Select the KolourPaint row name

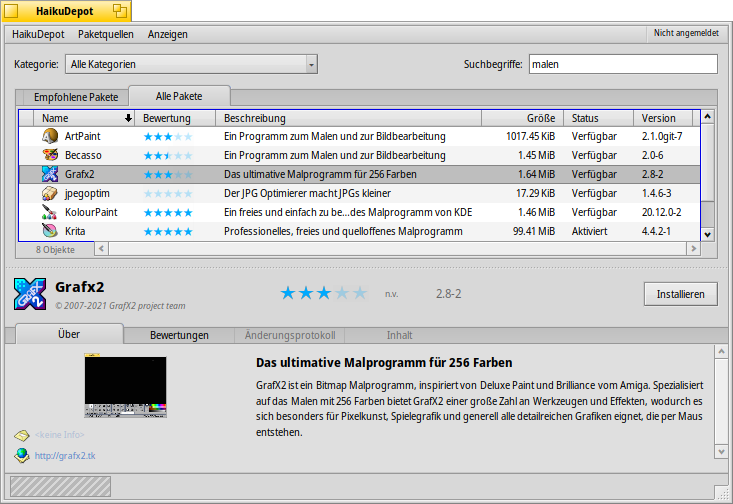tap(91, 212)
